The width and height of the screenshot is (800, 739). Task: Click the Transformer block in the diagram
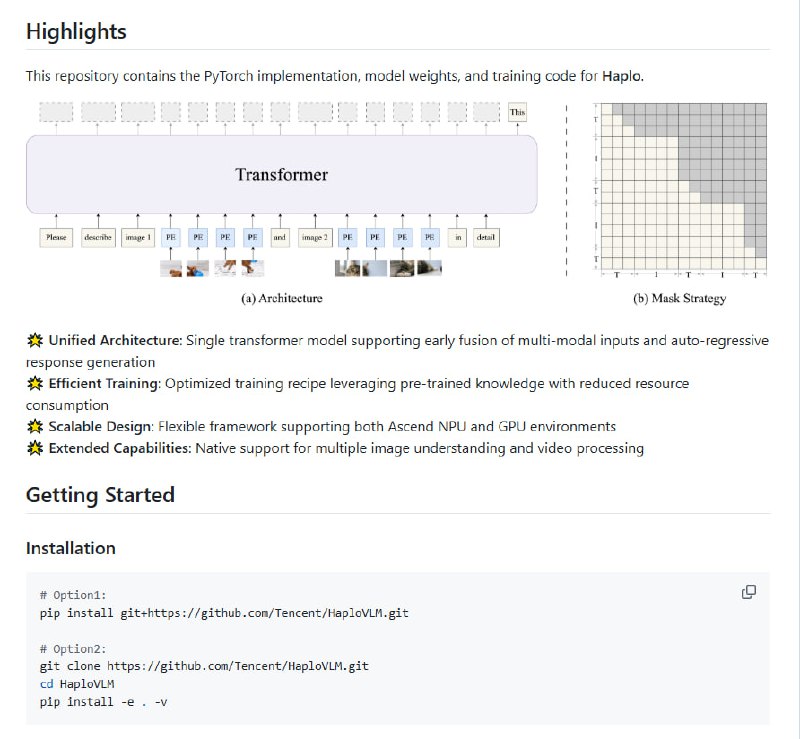[x=281, y=174]
